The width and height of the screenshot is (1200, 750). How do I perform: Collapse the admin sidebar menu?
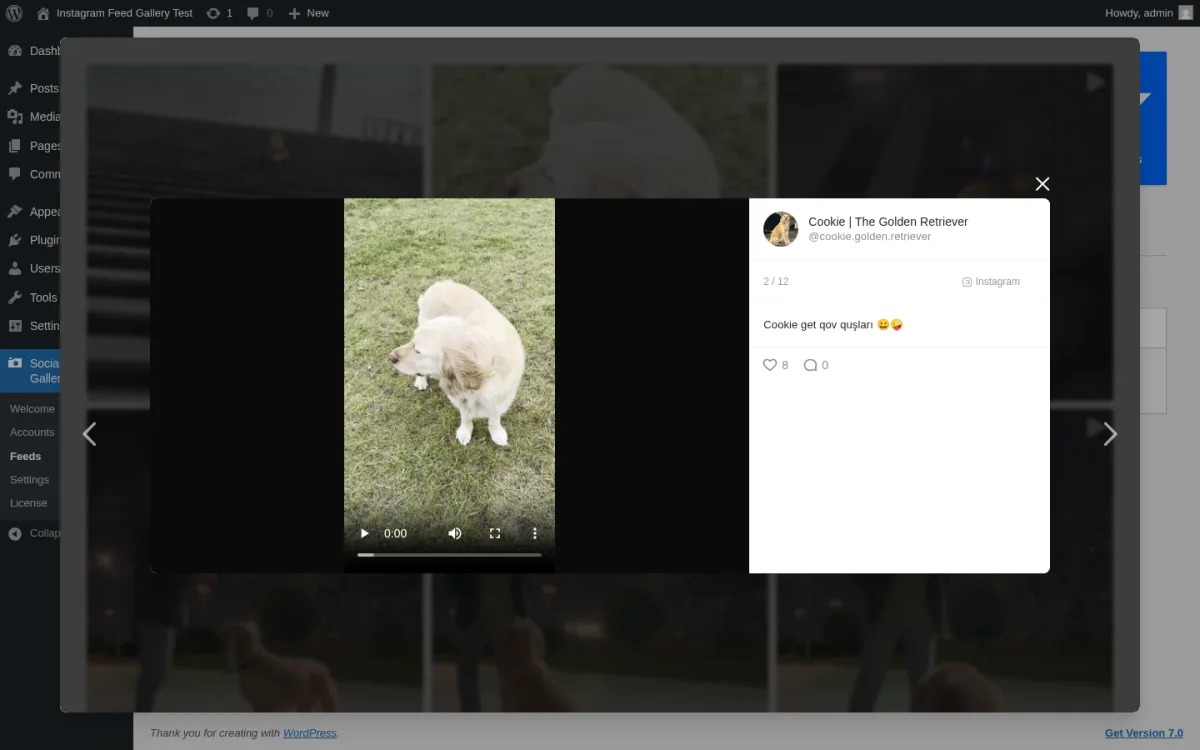(30, 534)
